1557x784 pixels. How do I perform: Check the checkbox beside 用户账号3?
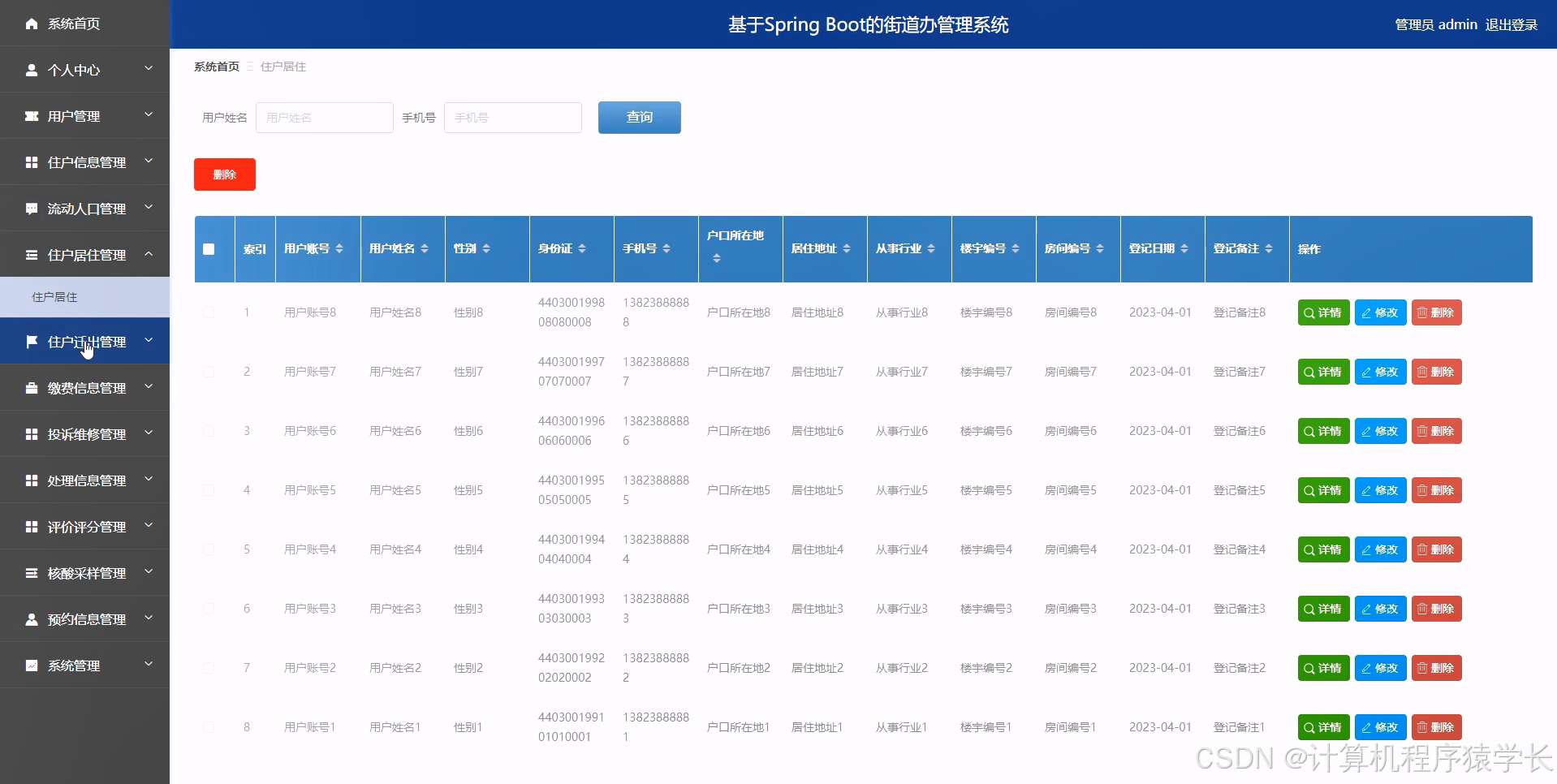pos(209,609)
